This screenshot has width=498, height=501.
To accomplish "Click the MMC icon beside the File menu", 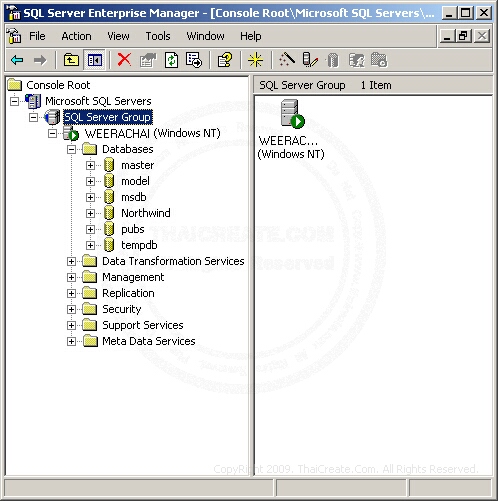I will tap(14, 36).
